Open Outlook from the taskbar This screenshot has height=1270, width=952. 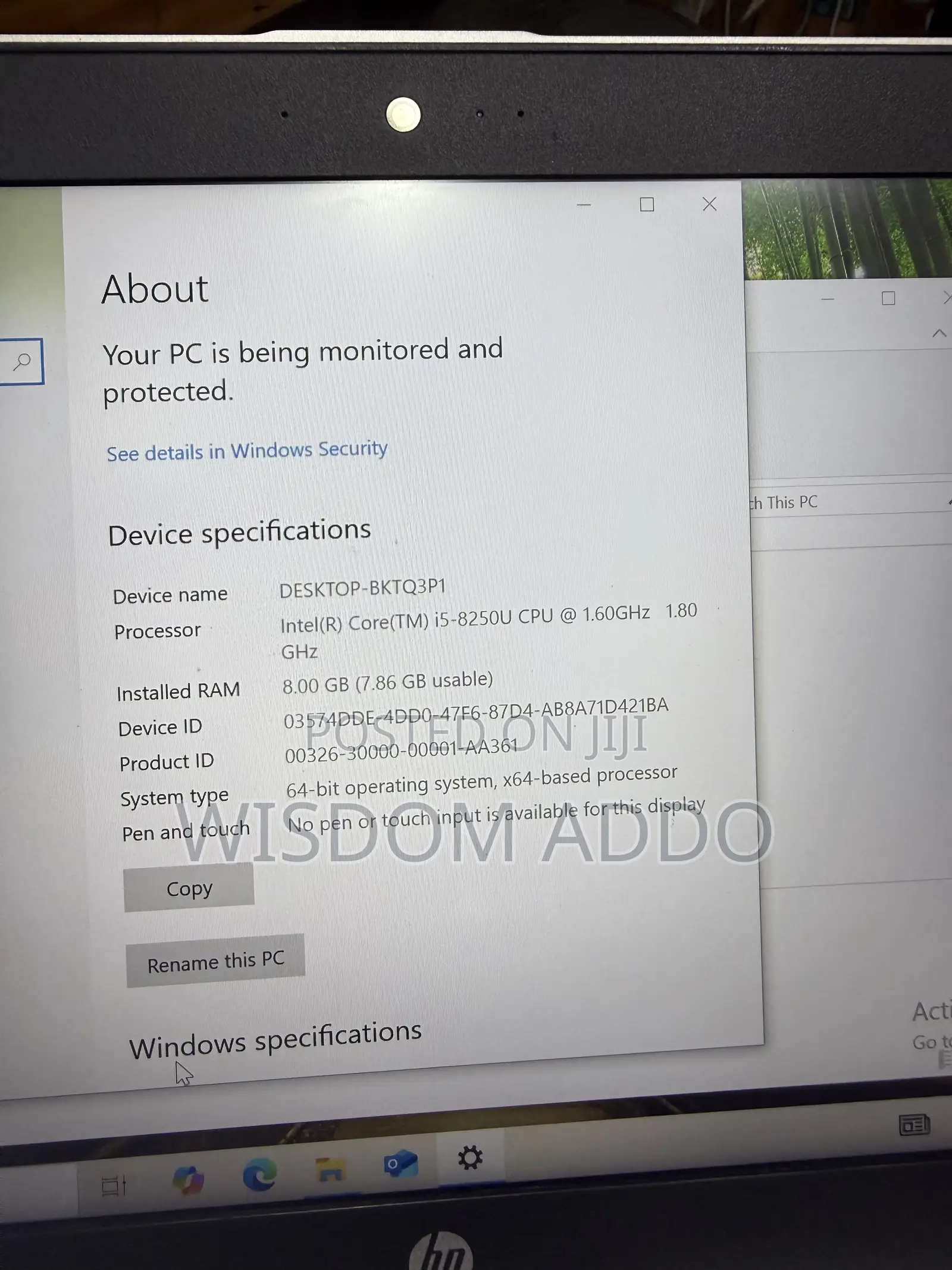(400, 1164)
